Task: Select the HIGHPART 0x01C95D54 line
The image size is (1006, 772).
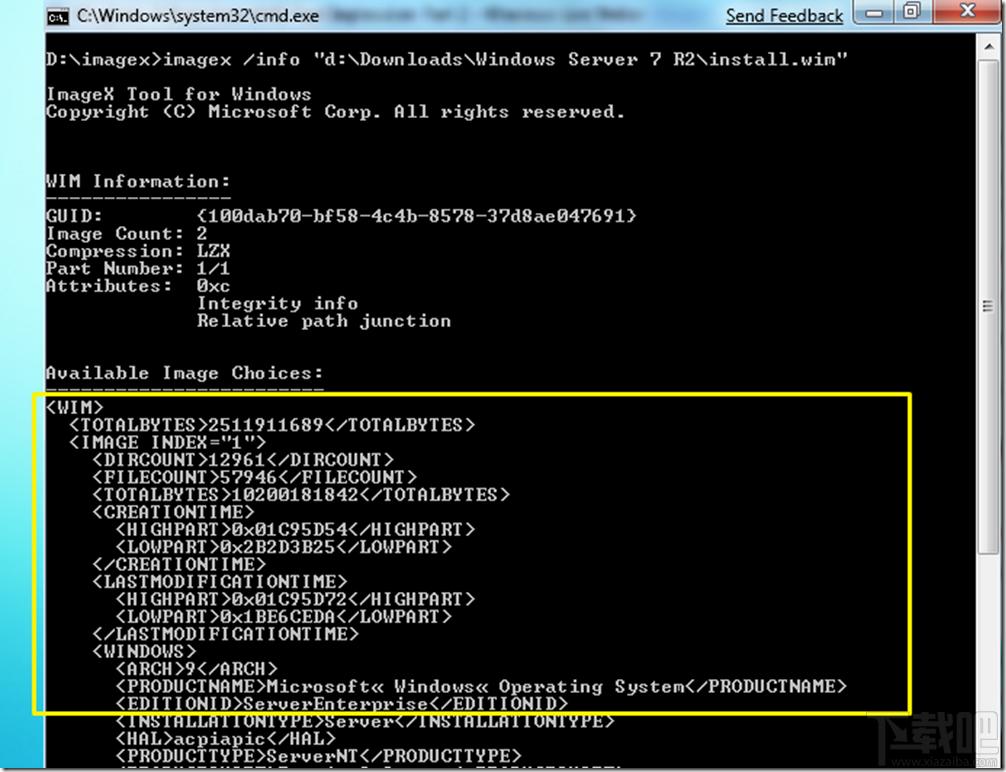Action: 295,529
